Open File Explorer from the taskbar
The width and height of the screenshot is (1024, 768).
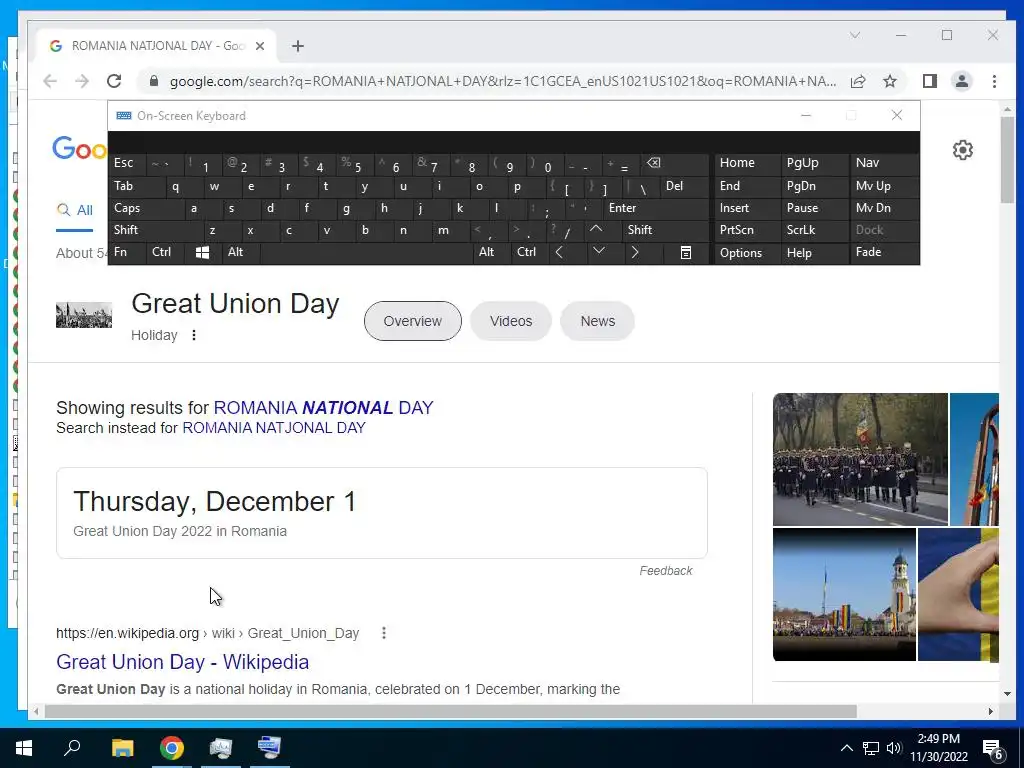click(x=122, y=748)
